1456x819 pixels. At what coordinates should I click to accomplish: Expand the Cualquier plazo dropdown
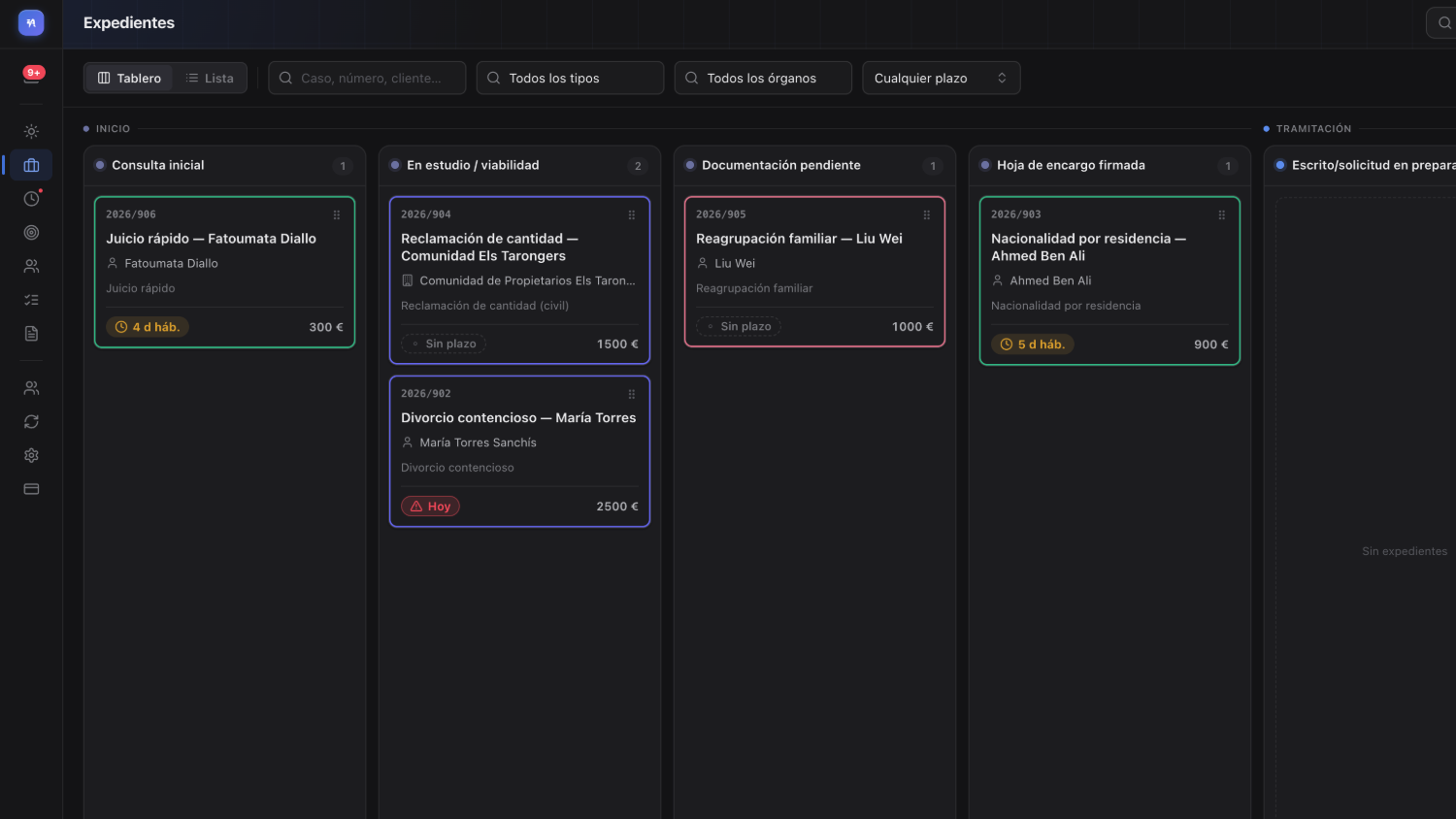coord(941,78)
